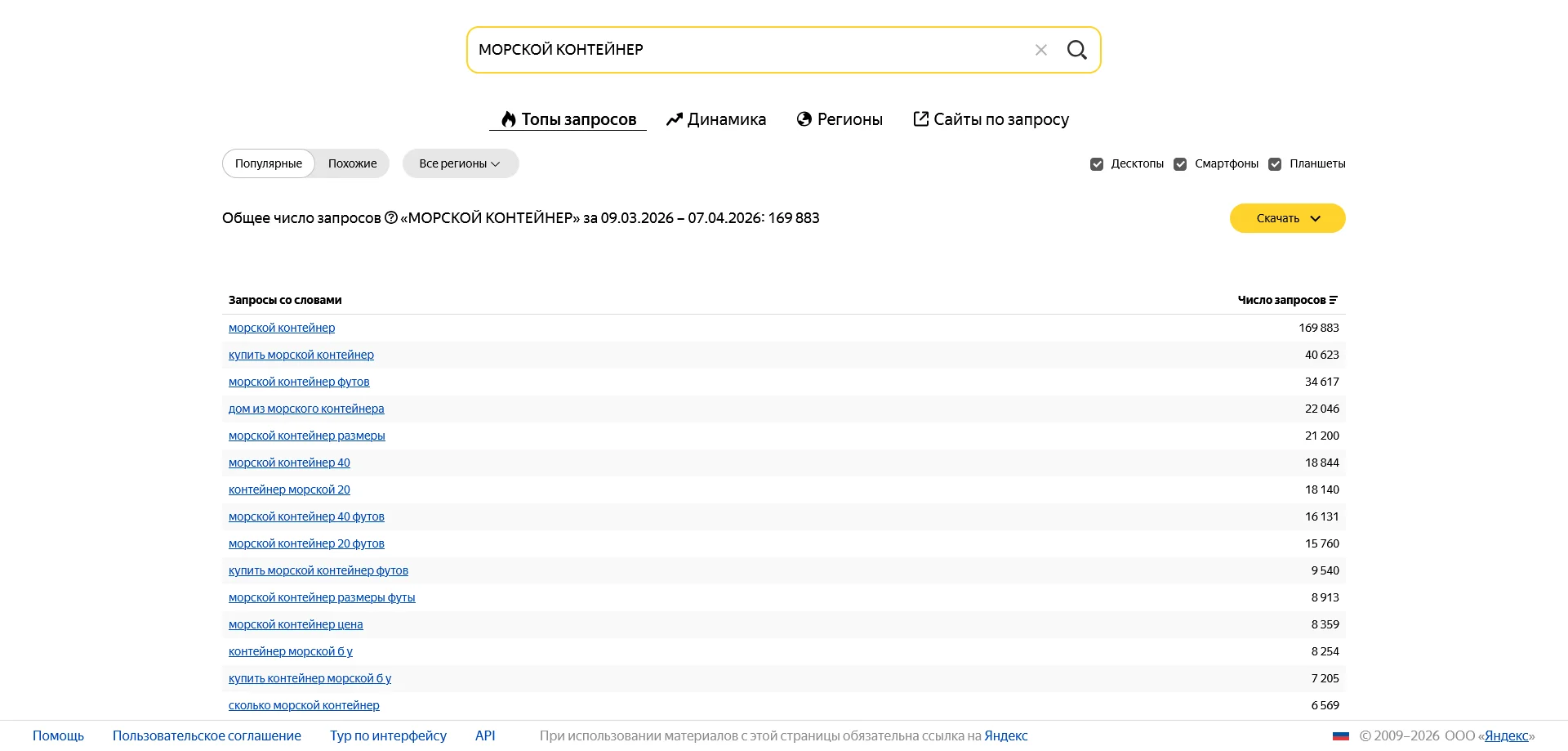Open query морской контейнер 20 футов
This screenshot has width=1568, height=751.
point(306,543)
